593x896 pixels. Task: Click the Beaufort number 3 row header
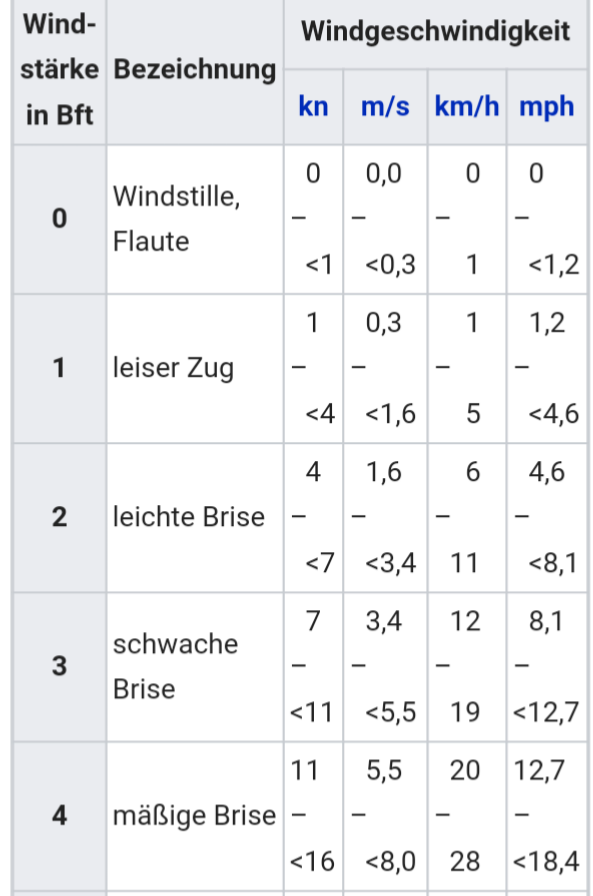point(59,666)
